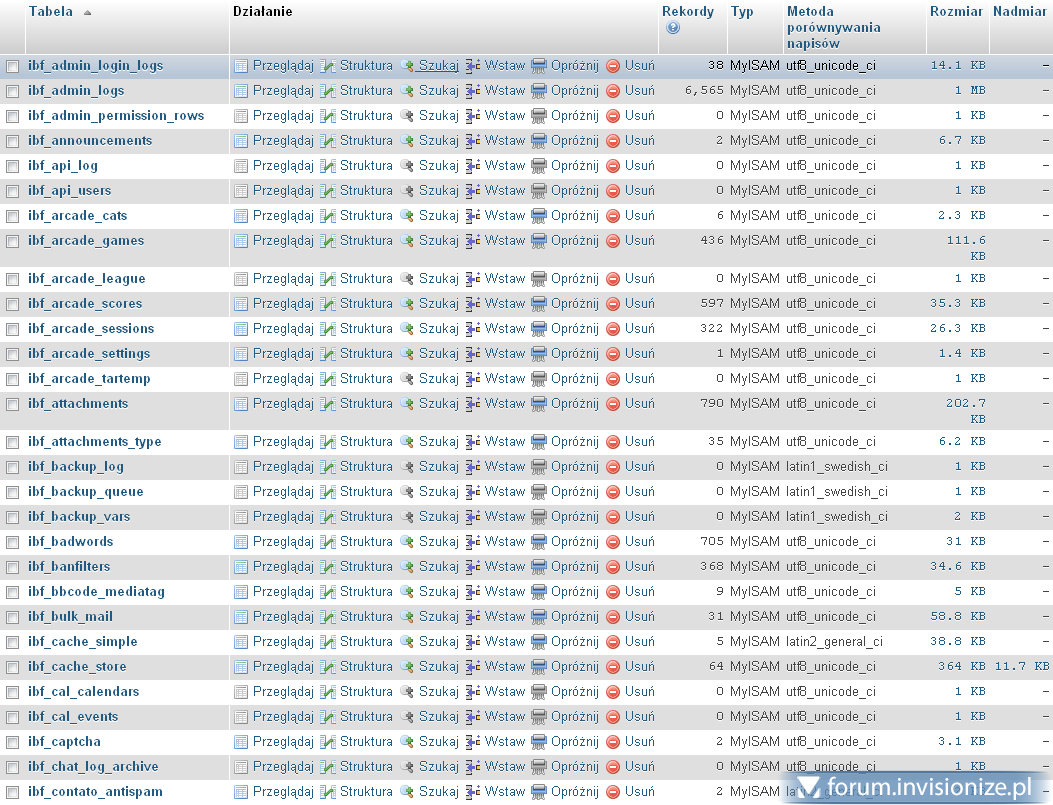Image resolution: width=1053 pixels, height=805 pixels.
Task: Click the Browse icon for ibf_admin_logs
Action: point(241,91)
